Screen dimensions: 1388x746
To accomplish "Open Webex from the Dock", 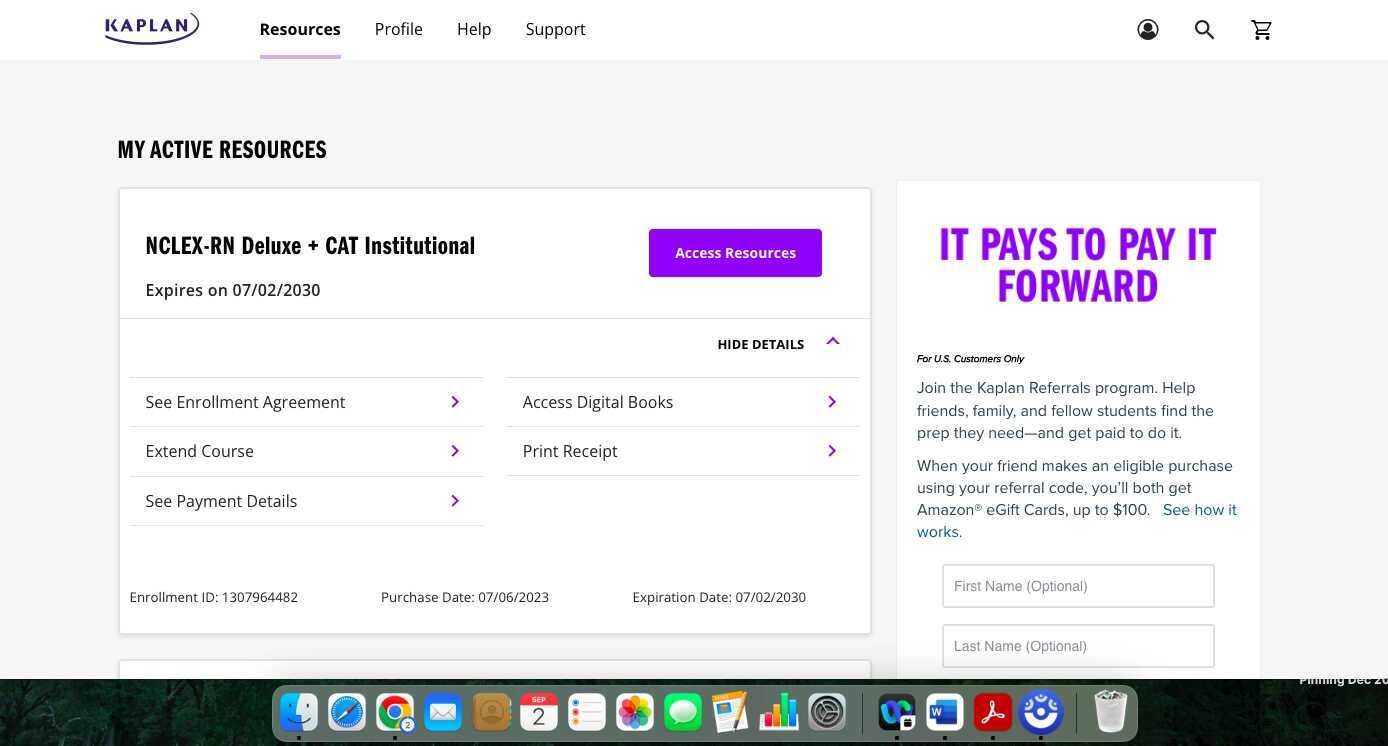I will [x=895, y=712].
